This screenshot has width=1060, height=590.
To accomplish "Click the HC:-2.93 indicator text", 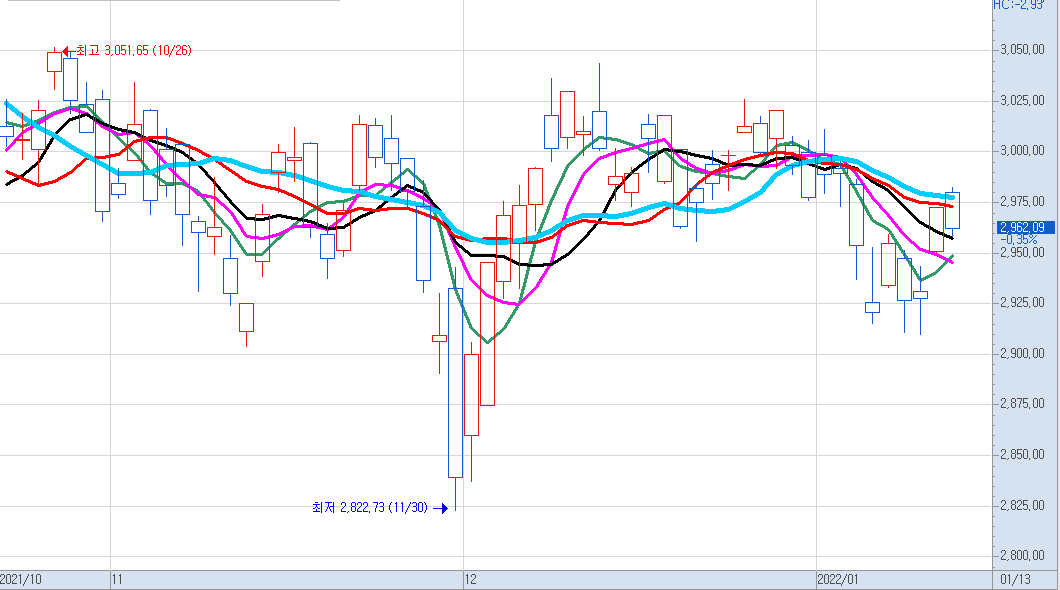I will [x=1019, y=5].
